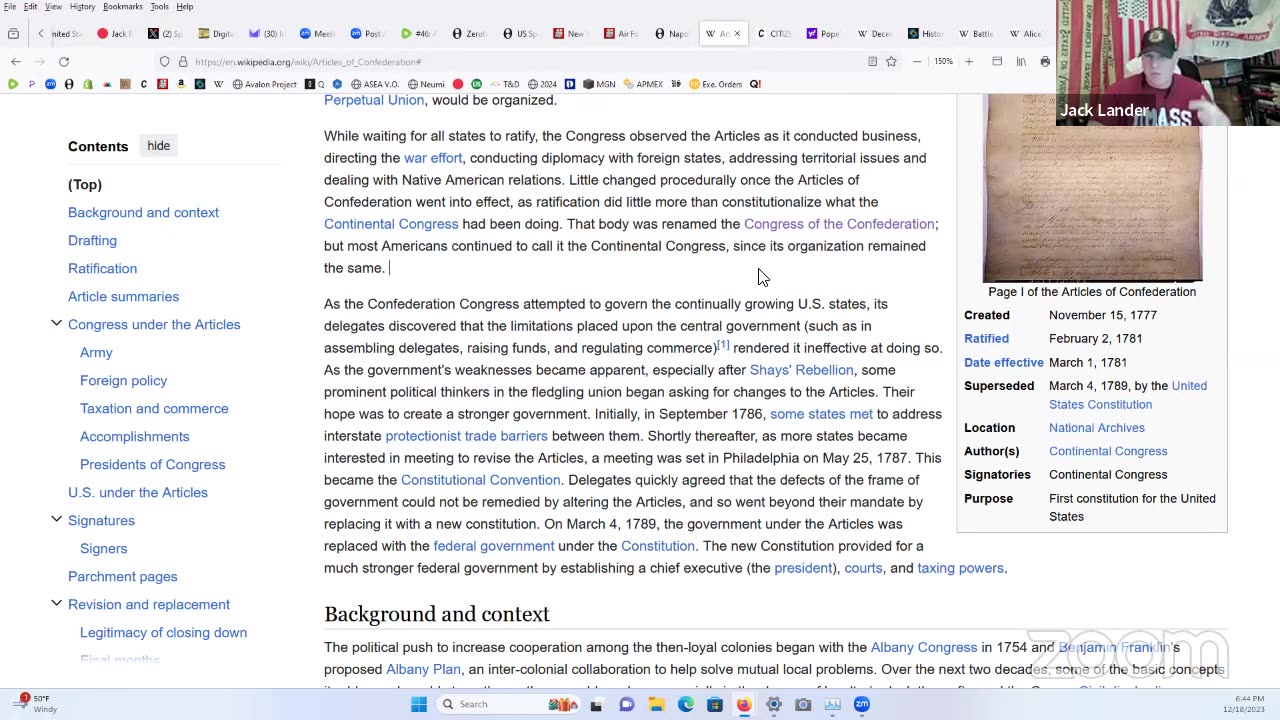1280x720 pixels.
Task: Open the T&D bookmark
Action: coord(504,84)
